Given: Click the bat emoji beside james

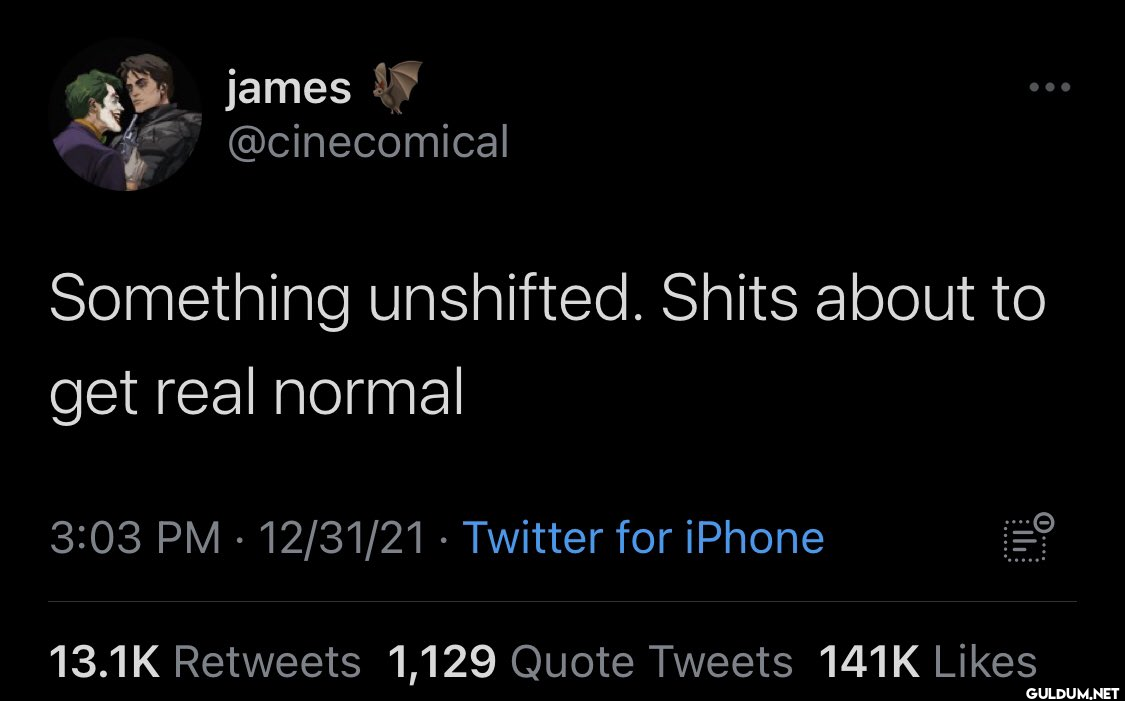Looking at the screenshot, I should (397, 87).
